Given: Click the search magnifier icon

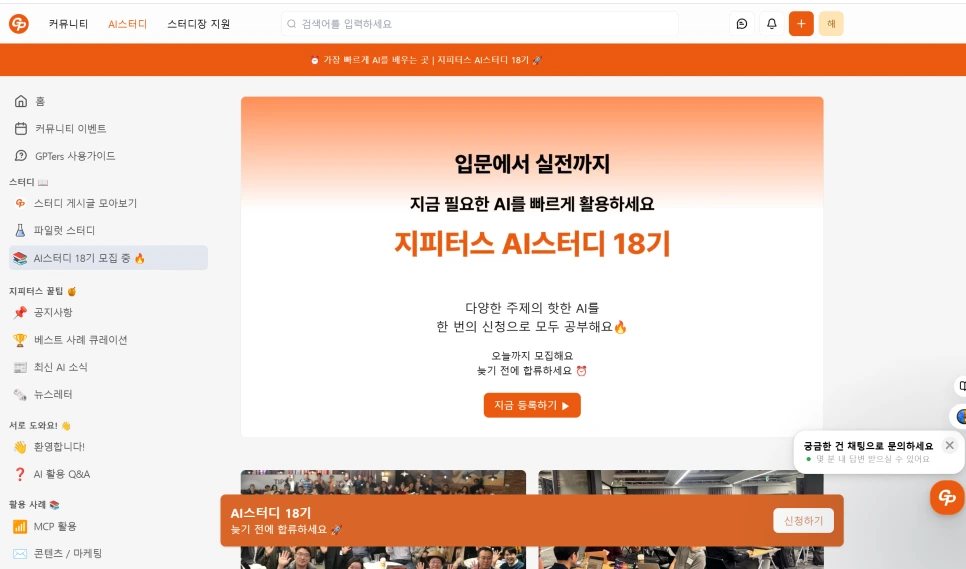Looking at the screenshot, I should [x=291, y=24].
